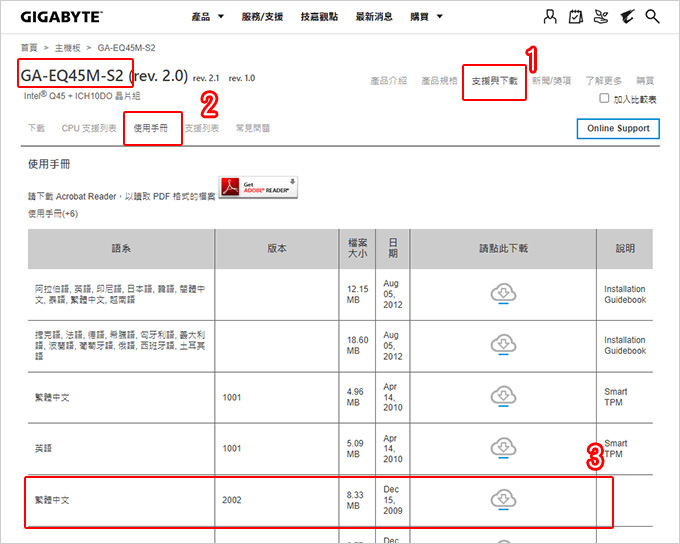Switch to the 新聞/獎項 tab
The width and height of the screenshot is (680, 544).
[552, 81]
